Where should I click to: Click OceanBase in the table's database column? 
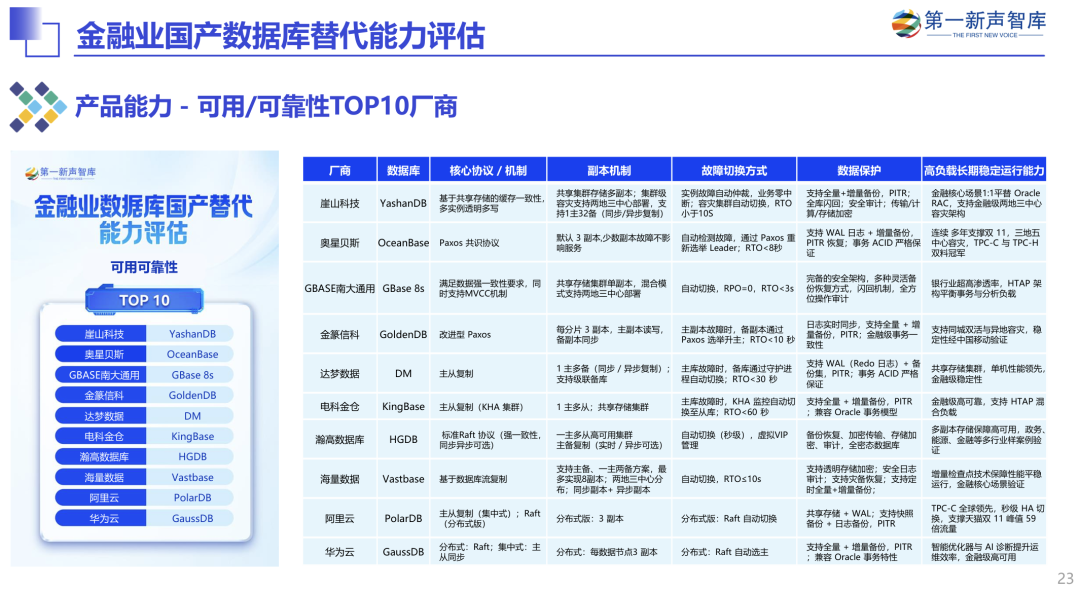[x=403, y=243]
